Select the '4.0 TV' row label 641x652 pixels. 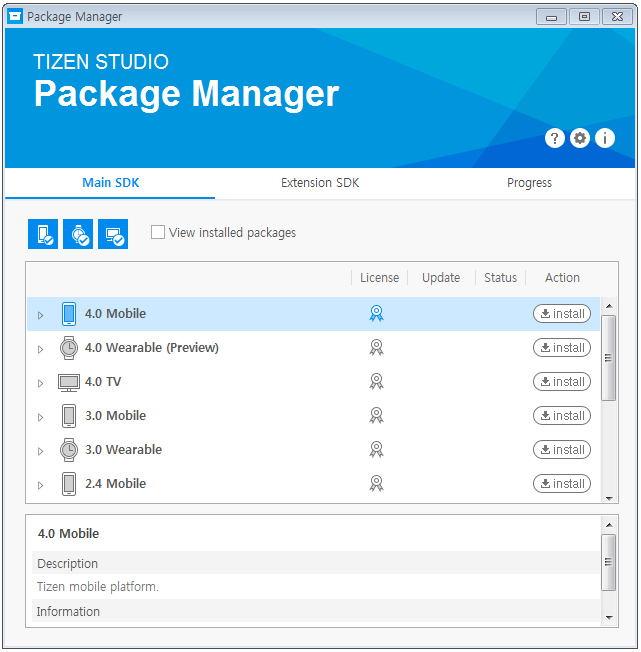pyautogui.click(x=103, y=382)
